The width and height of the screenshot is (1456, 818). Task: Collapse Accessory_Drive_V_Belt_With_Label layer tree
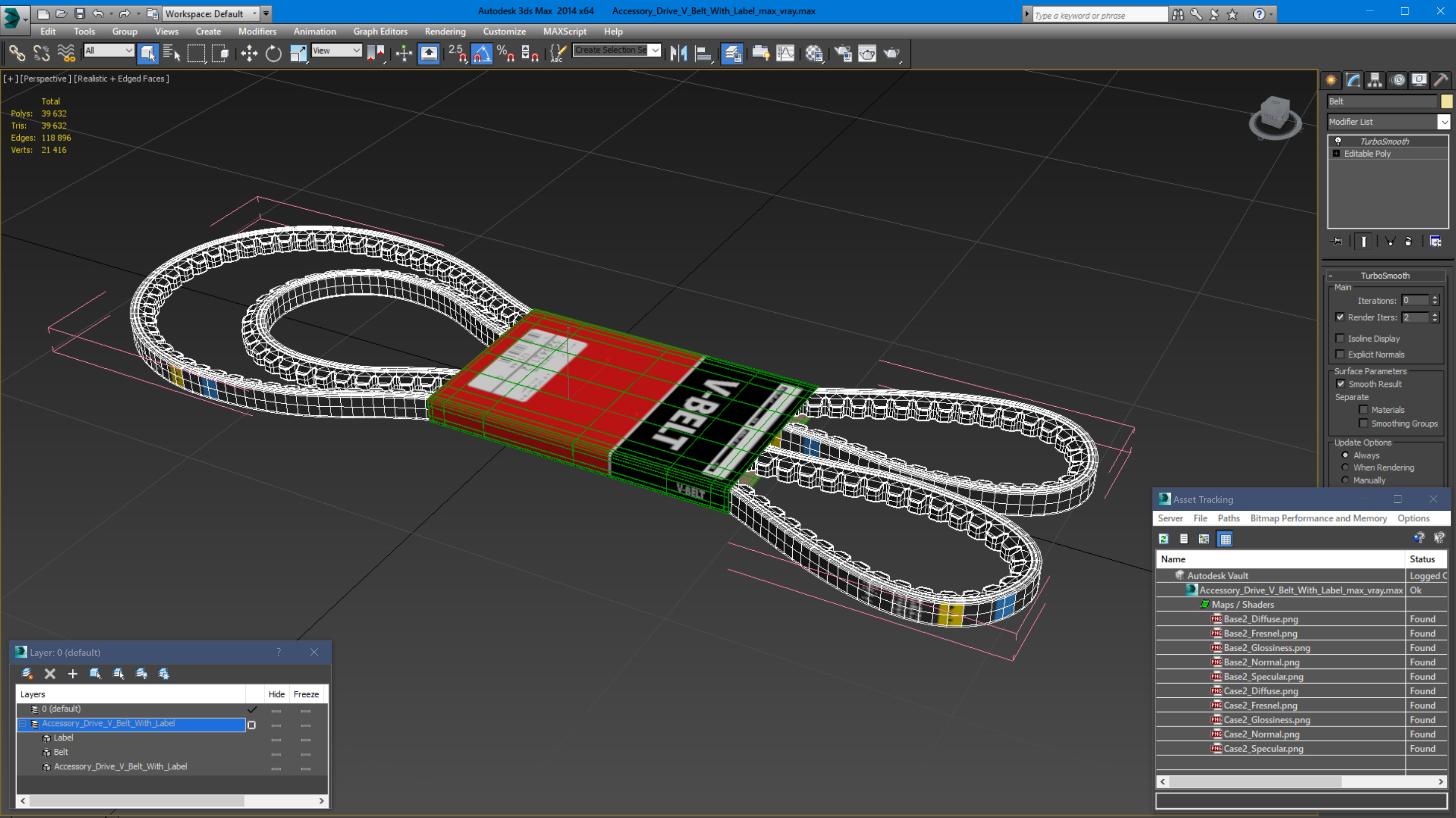point(23,724)
